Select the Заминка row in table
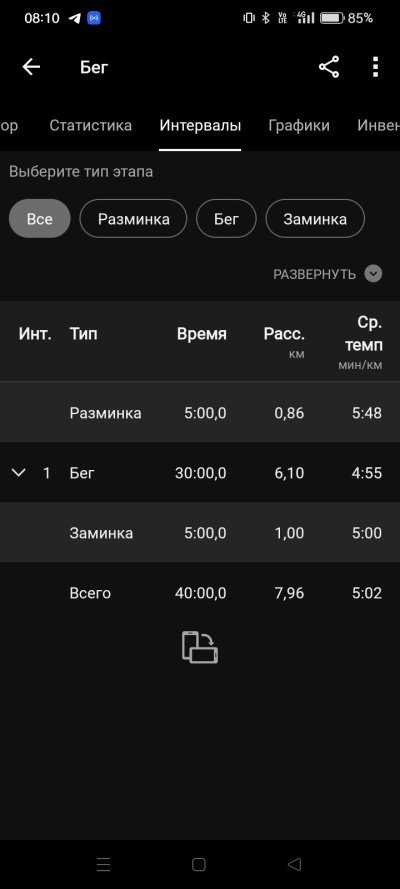The image size is (400, 889). [x=200, y=532]
